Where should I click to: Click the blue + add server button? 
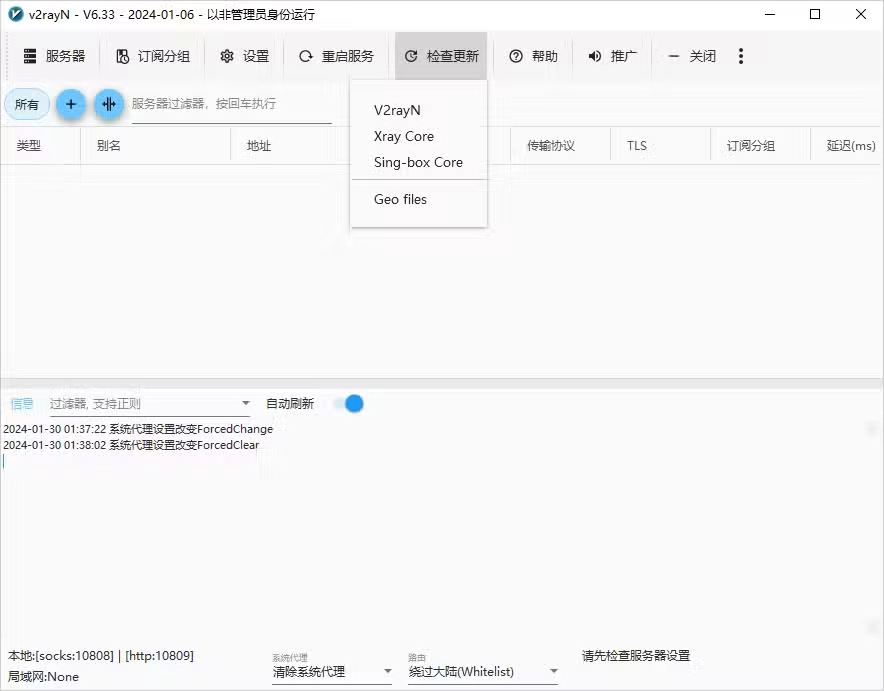click(70, 104)
